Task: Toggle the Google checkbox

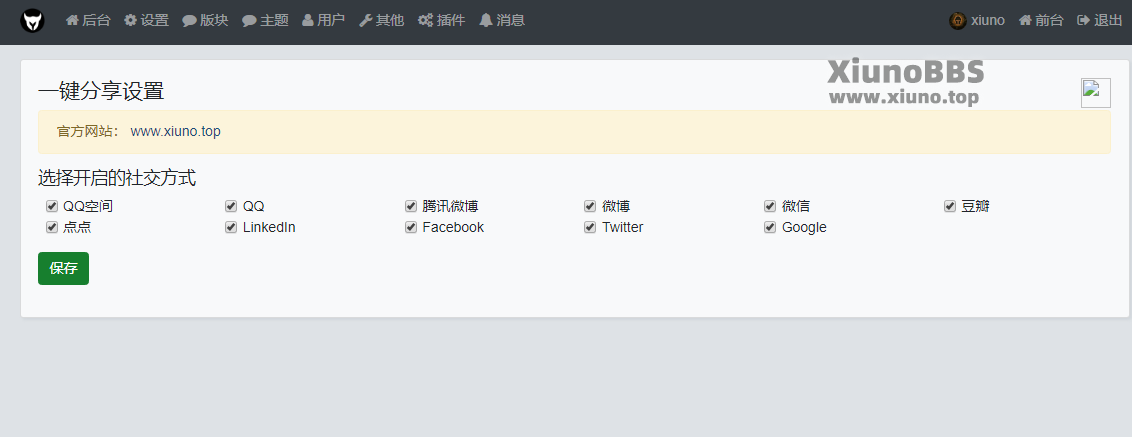Action: (x=770, y=227)
